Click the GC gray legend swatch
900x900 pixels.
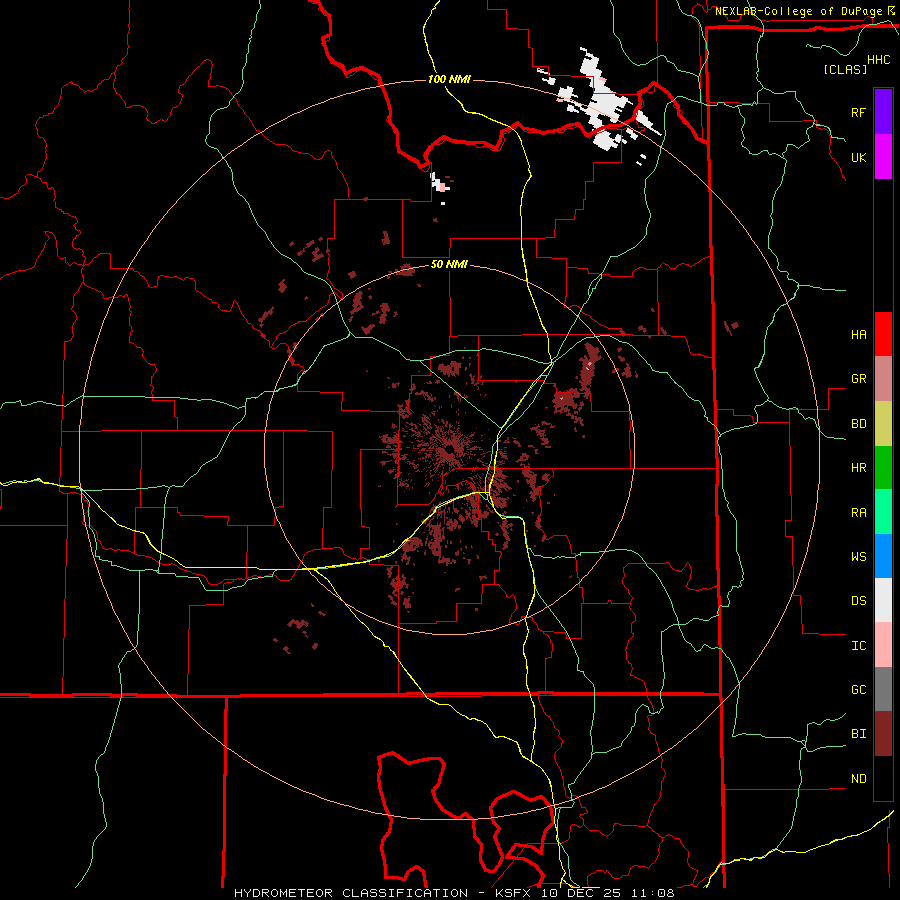883,689
